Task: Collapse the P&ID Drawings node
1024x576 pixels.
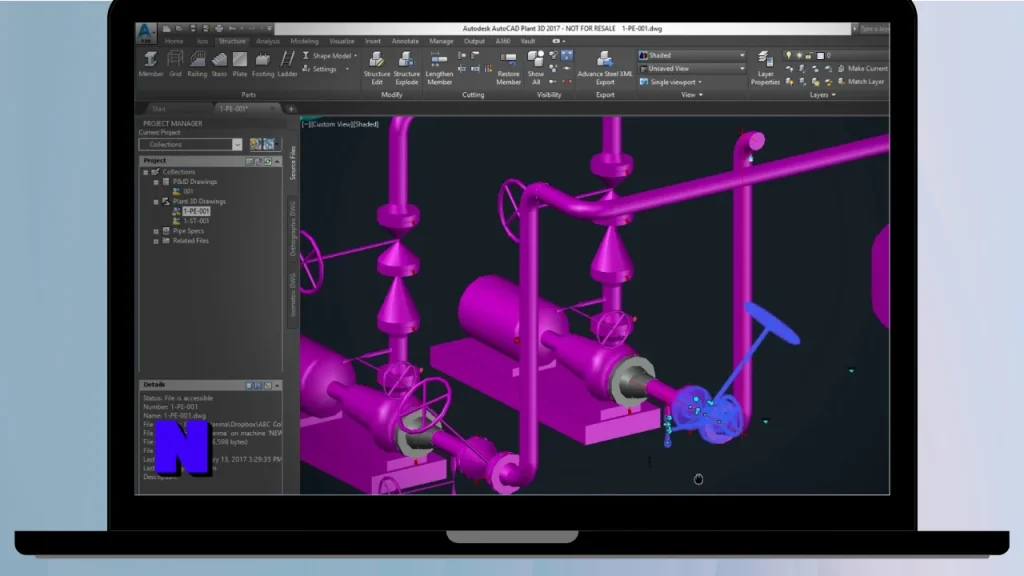Action: tap(156, 182)
